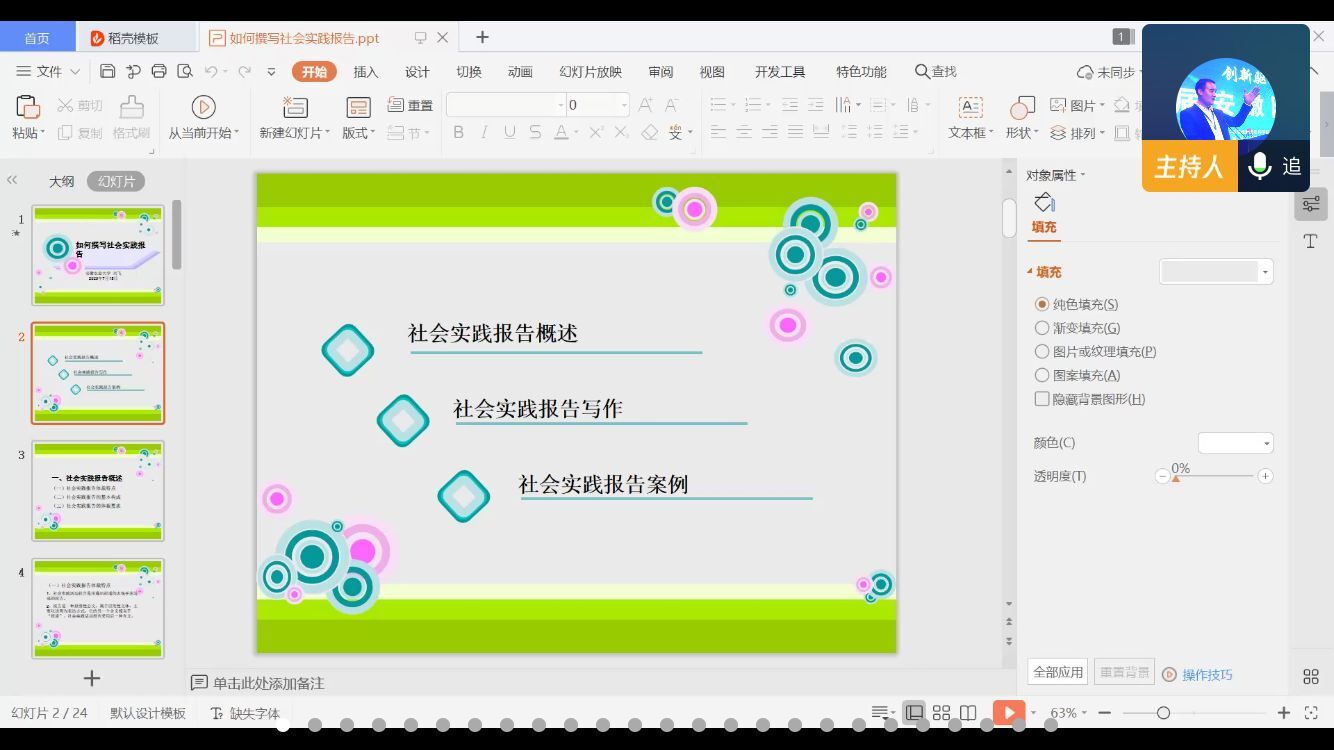Click the Save icon in quick toolbar
This screenshot has width=1334, height=750.
[108, 71]
